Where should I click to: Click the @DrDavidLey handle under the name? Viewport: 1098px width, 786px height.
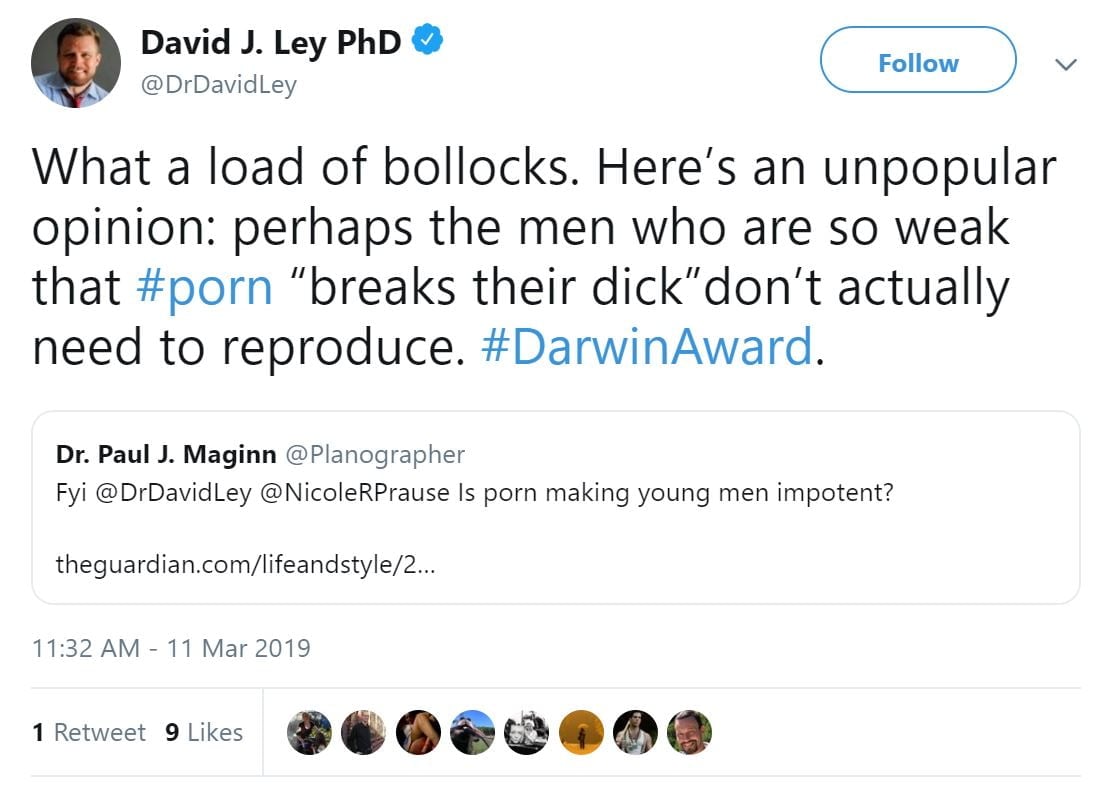[219, 85]
